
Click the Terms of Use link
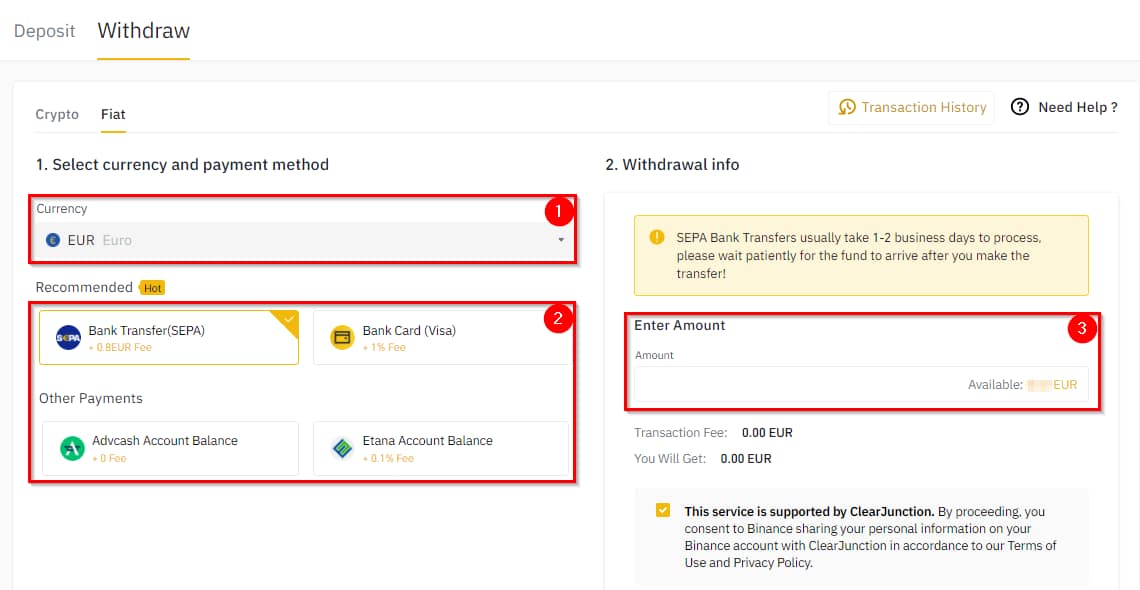1030,545
